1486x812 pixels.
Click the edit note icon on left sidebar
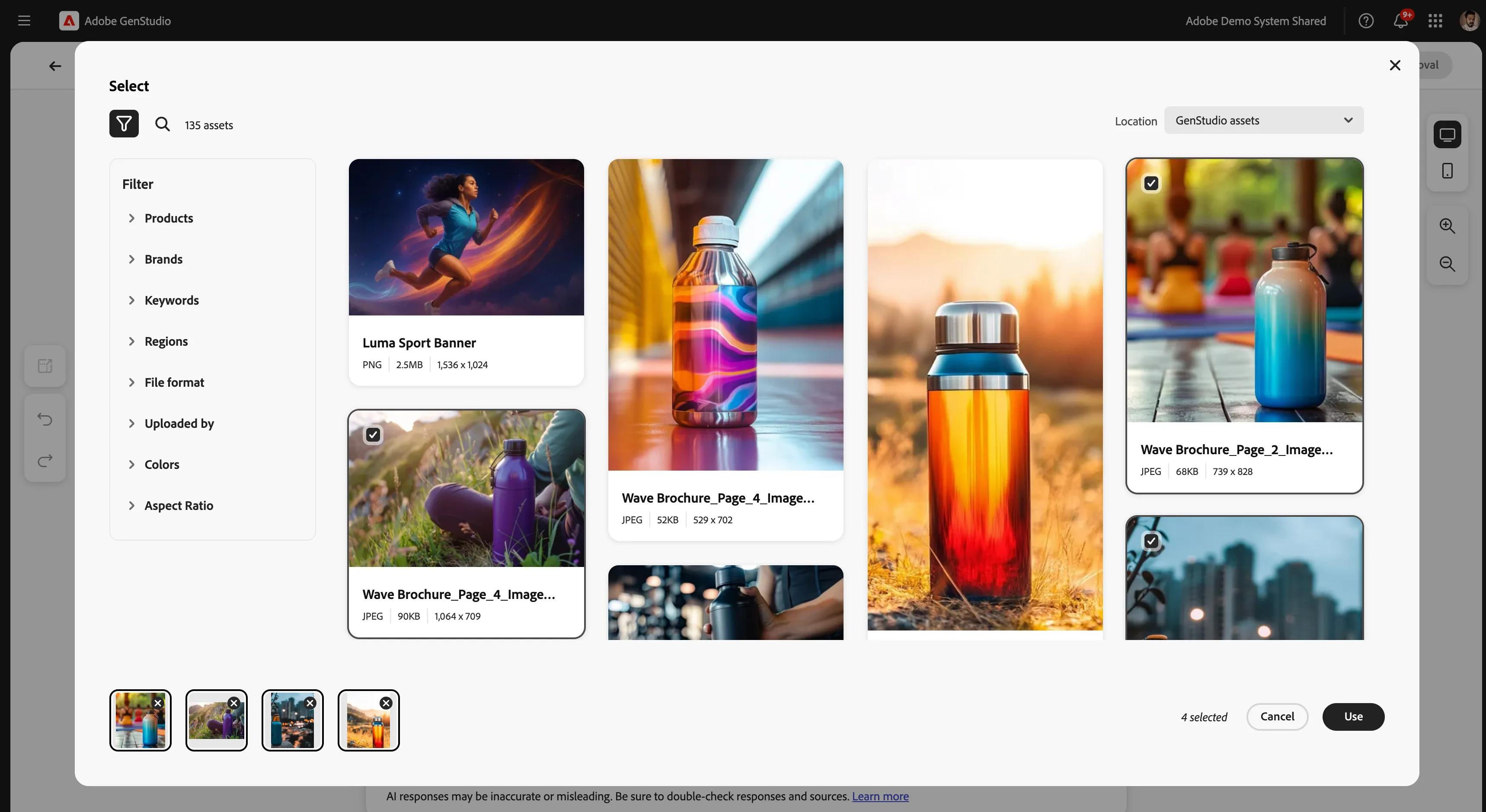pos(45,366)
